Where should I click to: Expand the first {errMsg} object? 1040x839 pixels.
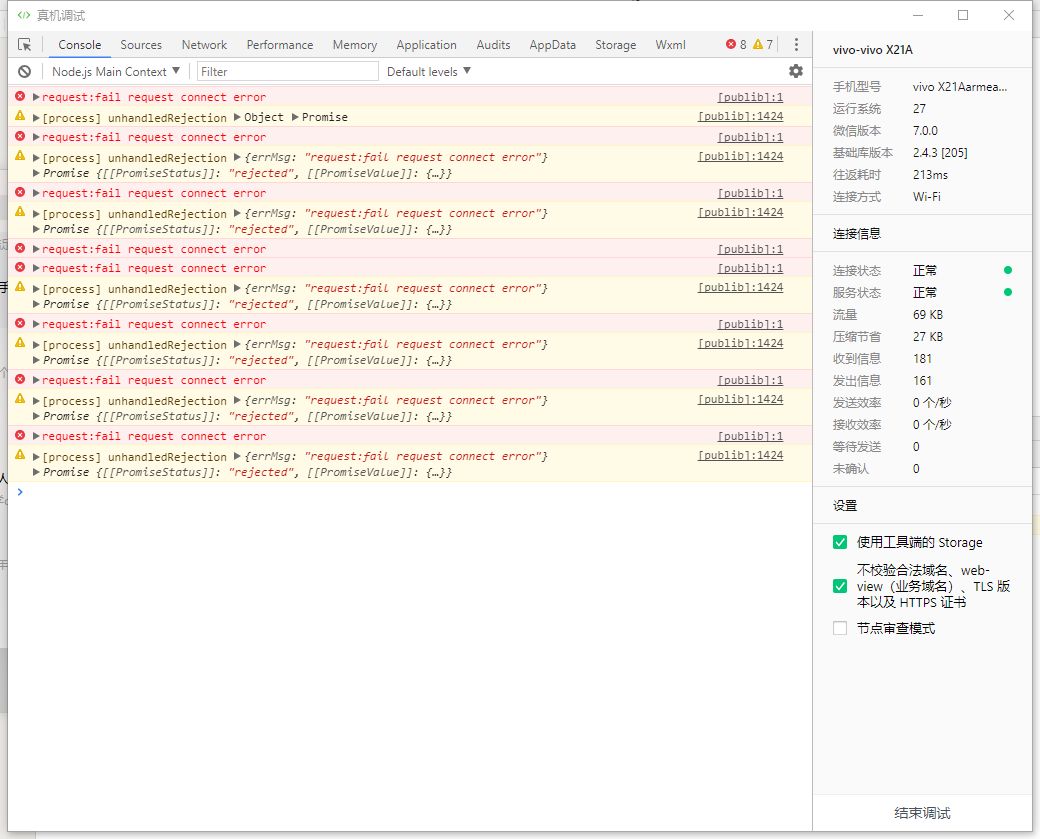tap(237, 158)
